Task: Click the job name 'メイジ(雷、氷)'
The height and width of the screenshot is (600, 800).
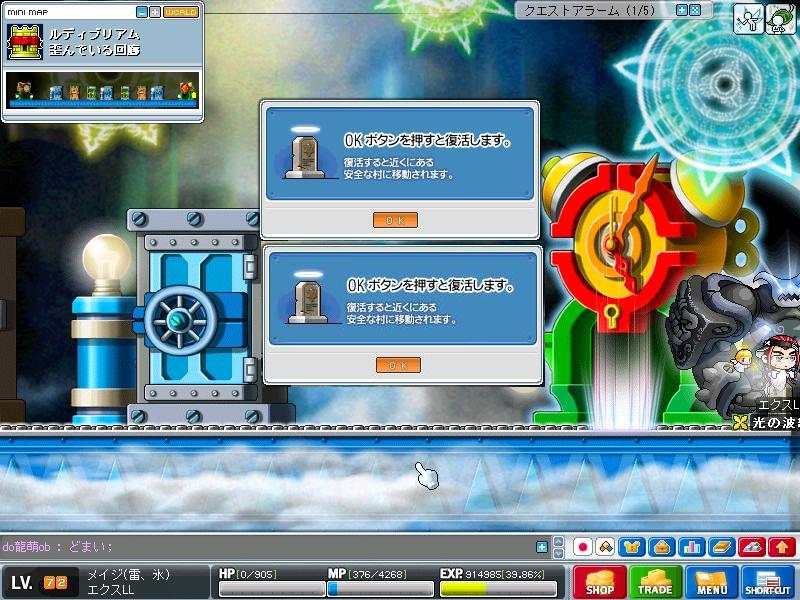Action: coord(128,574)
